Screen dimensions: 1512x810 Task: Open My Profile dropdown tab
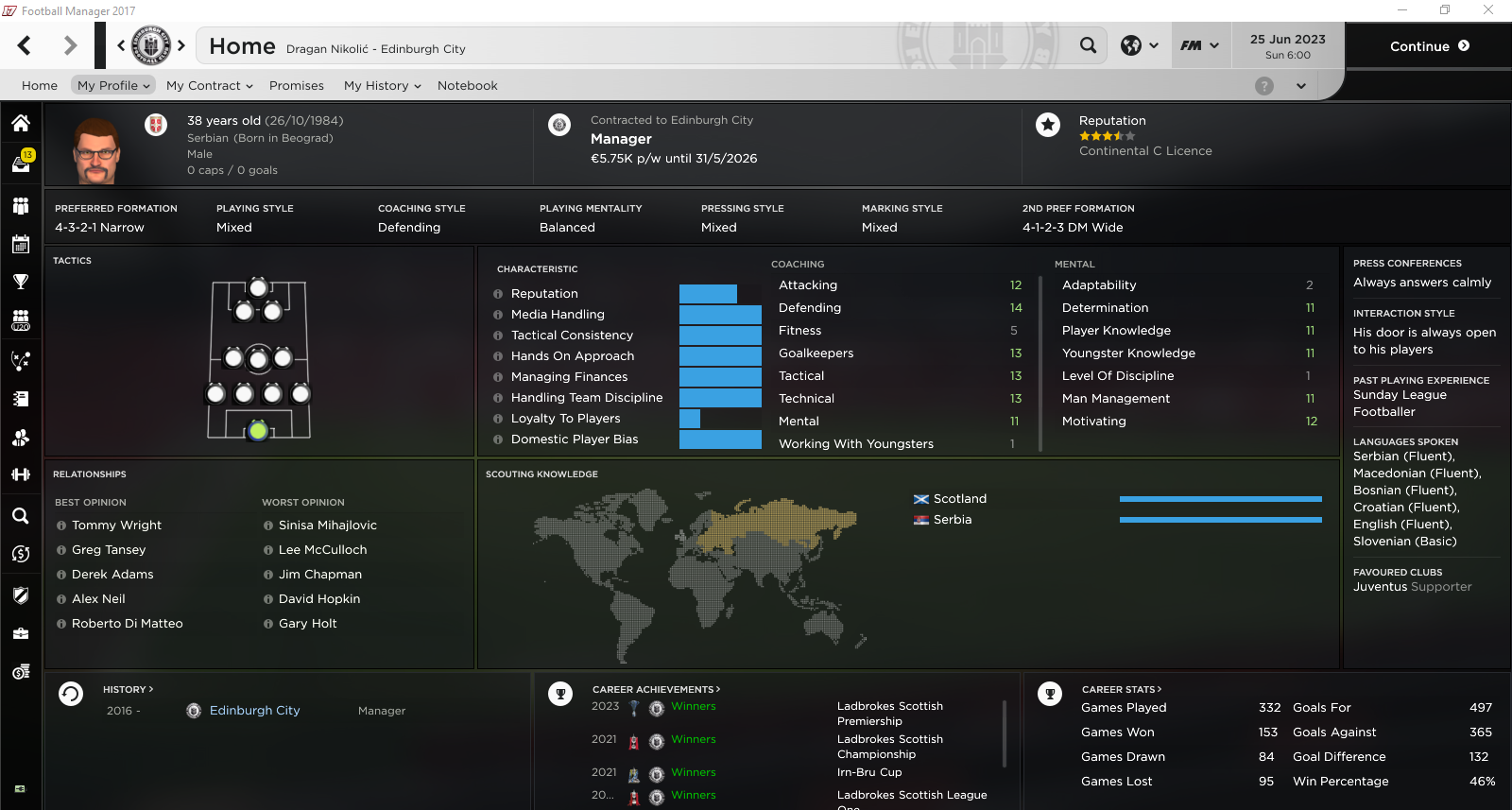coord(113,85)
